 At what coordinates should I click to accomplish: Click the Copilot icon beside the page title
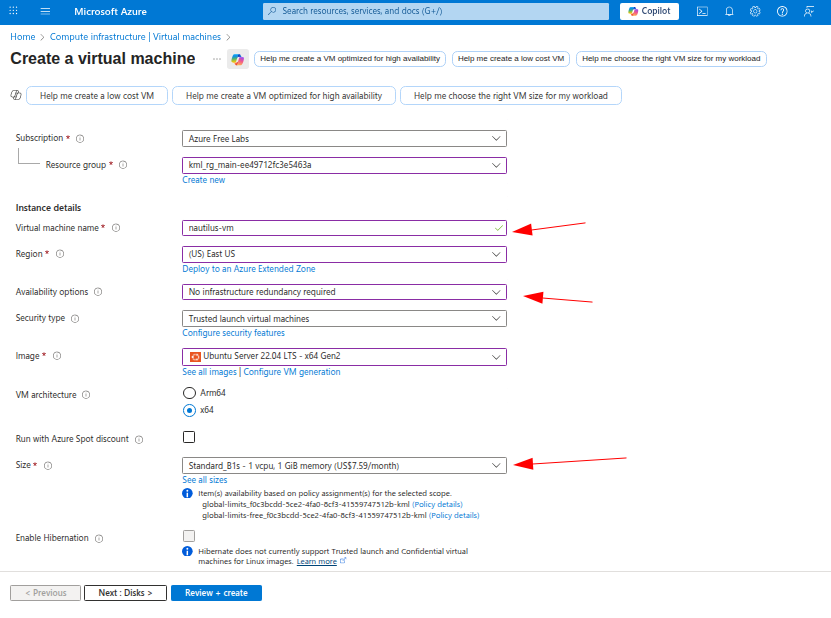[237, 59]
